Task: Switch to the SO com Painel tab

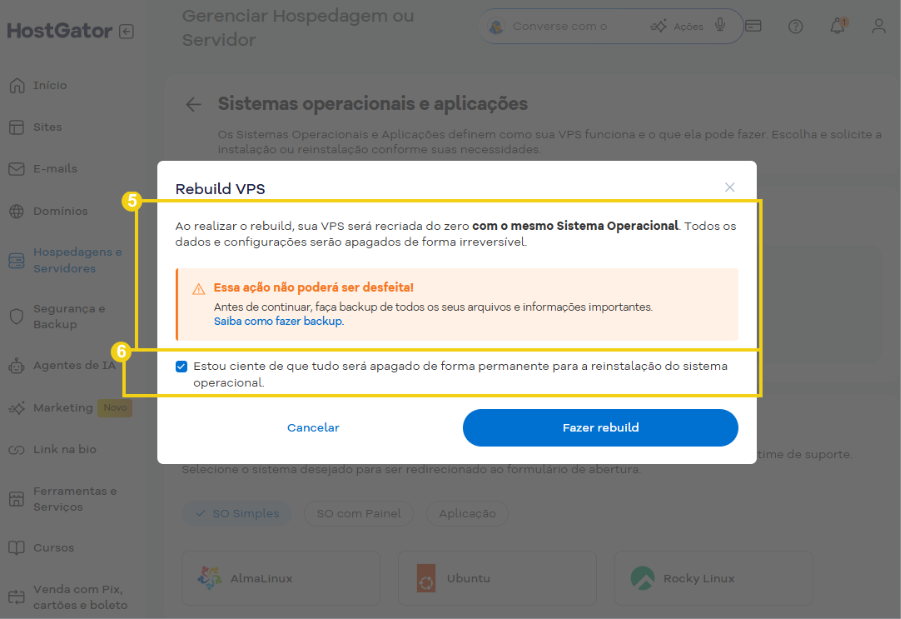Action: (358, 511)
